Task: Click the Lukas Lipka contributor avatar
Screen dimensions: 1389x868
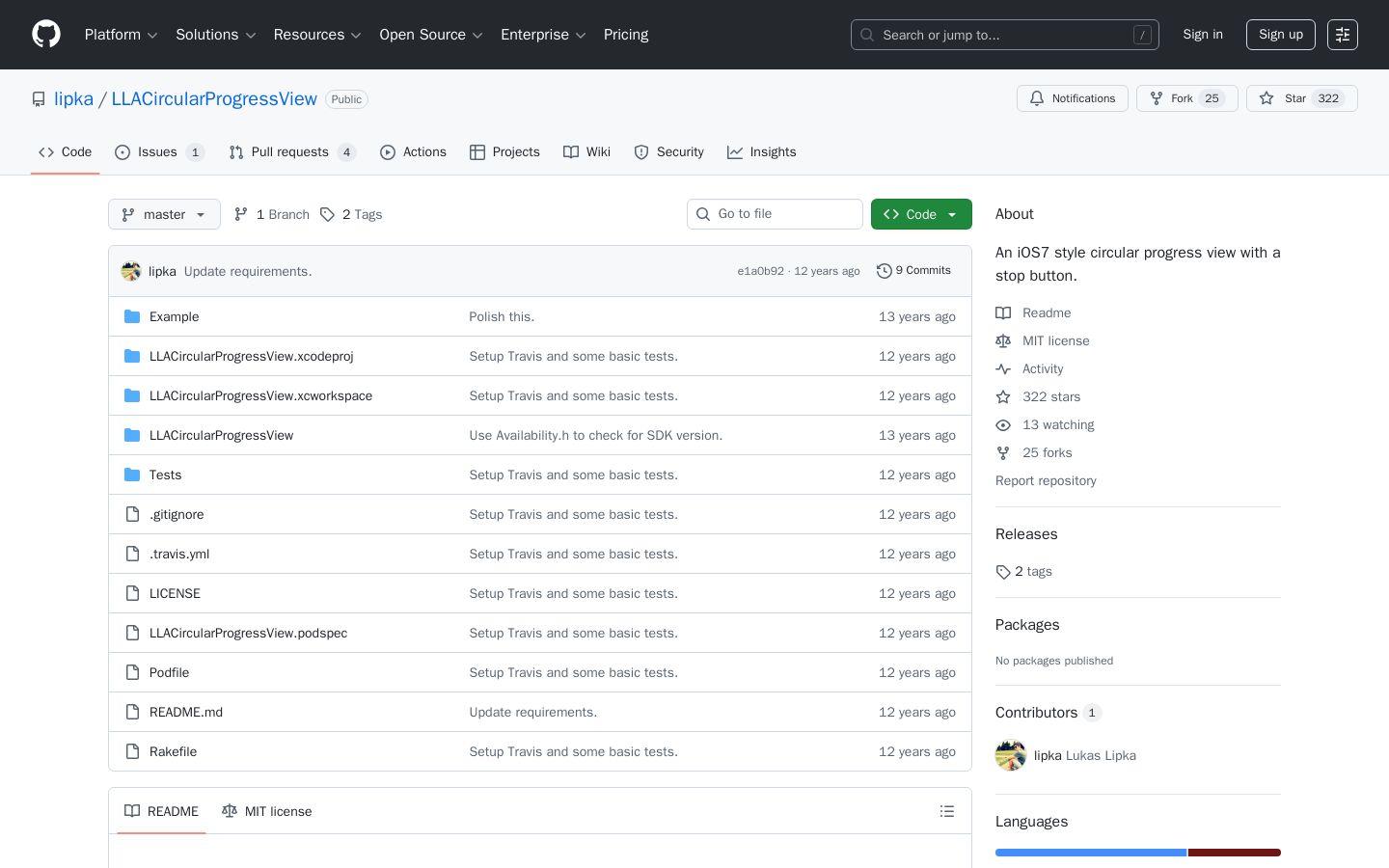Action: (x=1011, y=755)
